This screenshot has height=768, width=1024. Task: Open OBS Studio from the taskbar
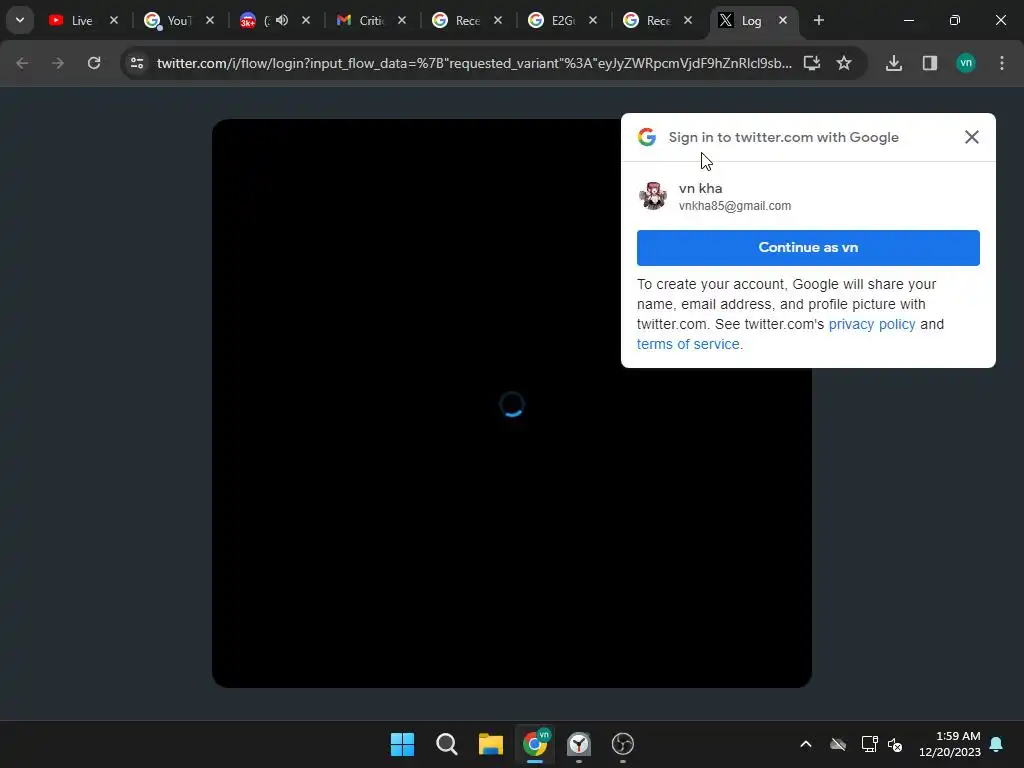622,744
